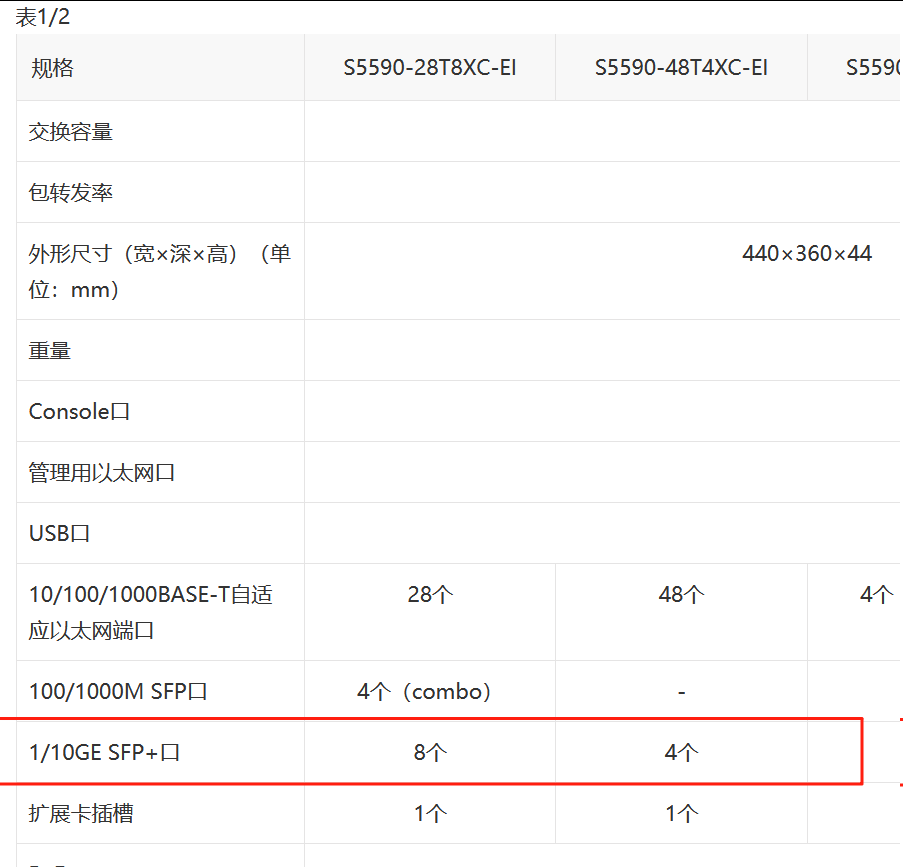This screenshot has height=867, width=903.
Task: Select the 交换容量 row label
Action: (71, 132)
